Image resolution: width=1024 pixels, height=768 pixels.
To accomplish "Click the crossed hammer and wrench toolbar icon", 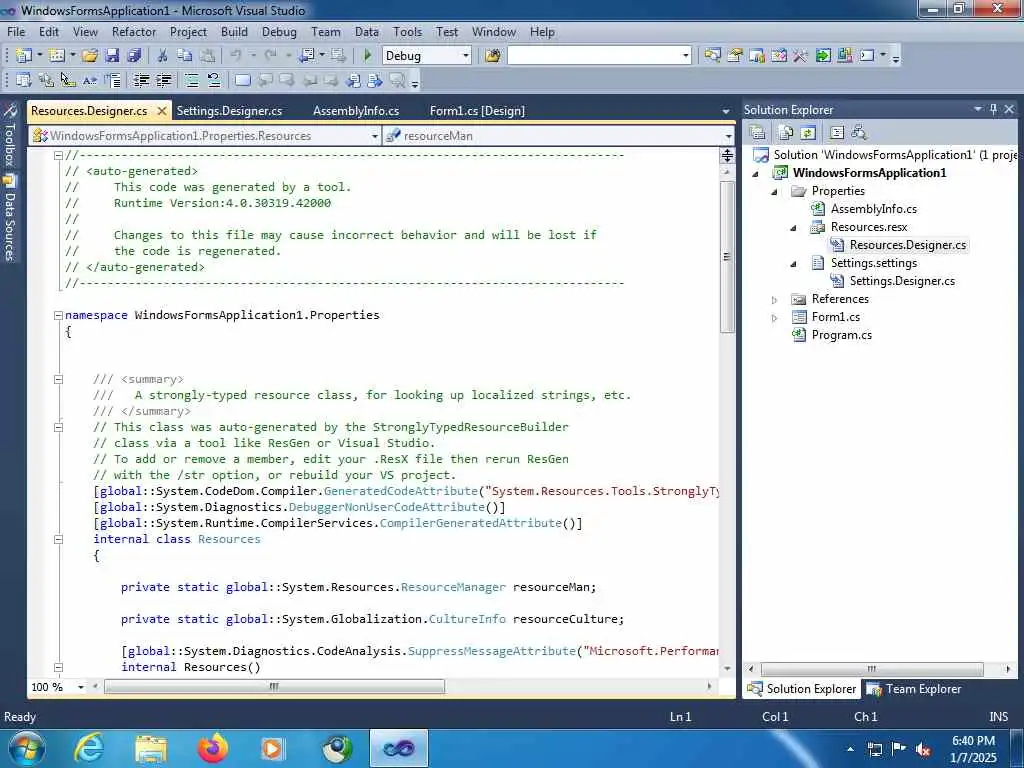I will point(800,56).
